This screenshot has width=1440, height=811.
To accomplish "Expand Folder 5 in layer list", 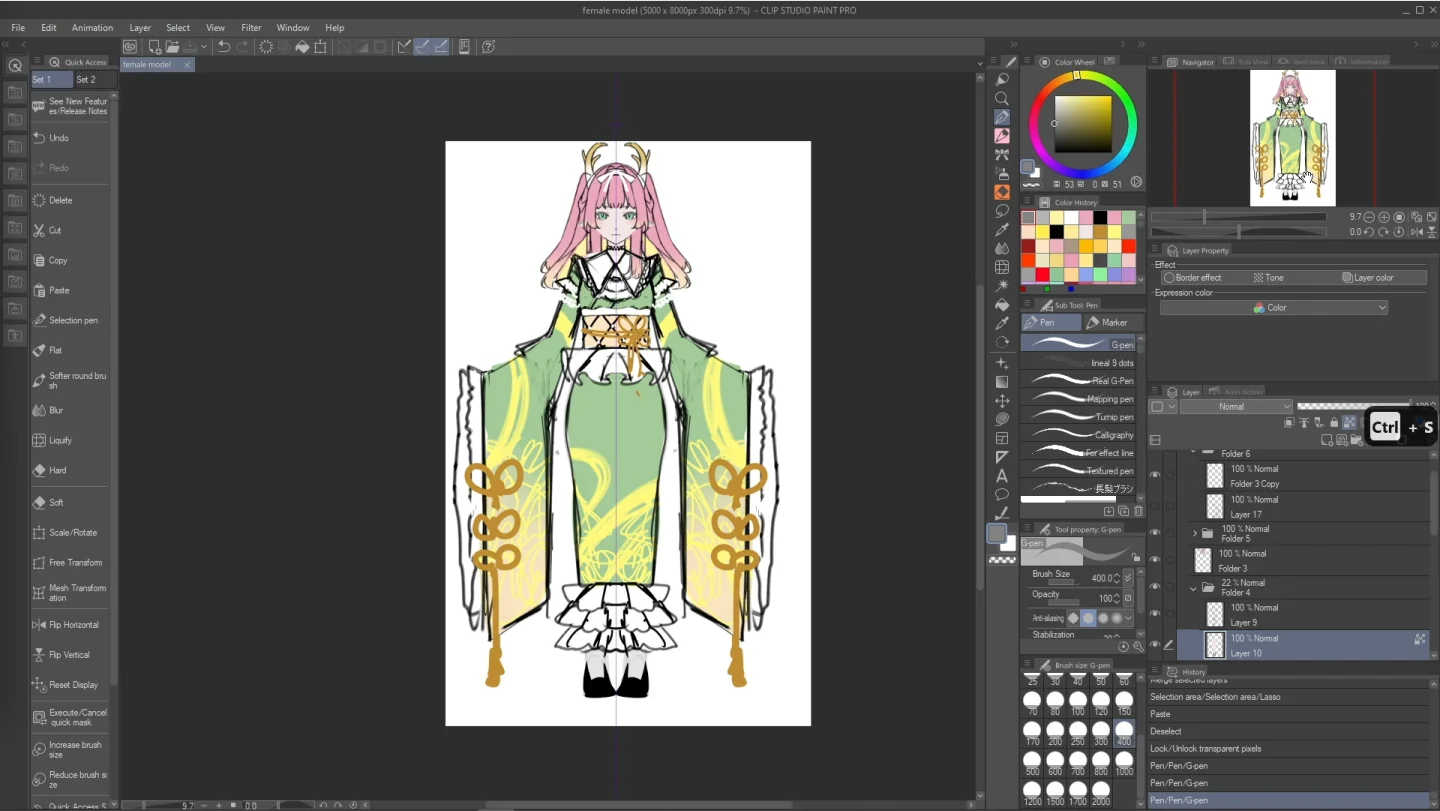I will pyautogui.click(x=1194, y=533).
